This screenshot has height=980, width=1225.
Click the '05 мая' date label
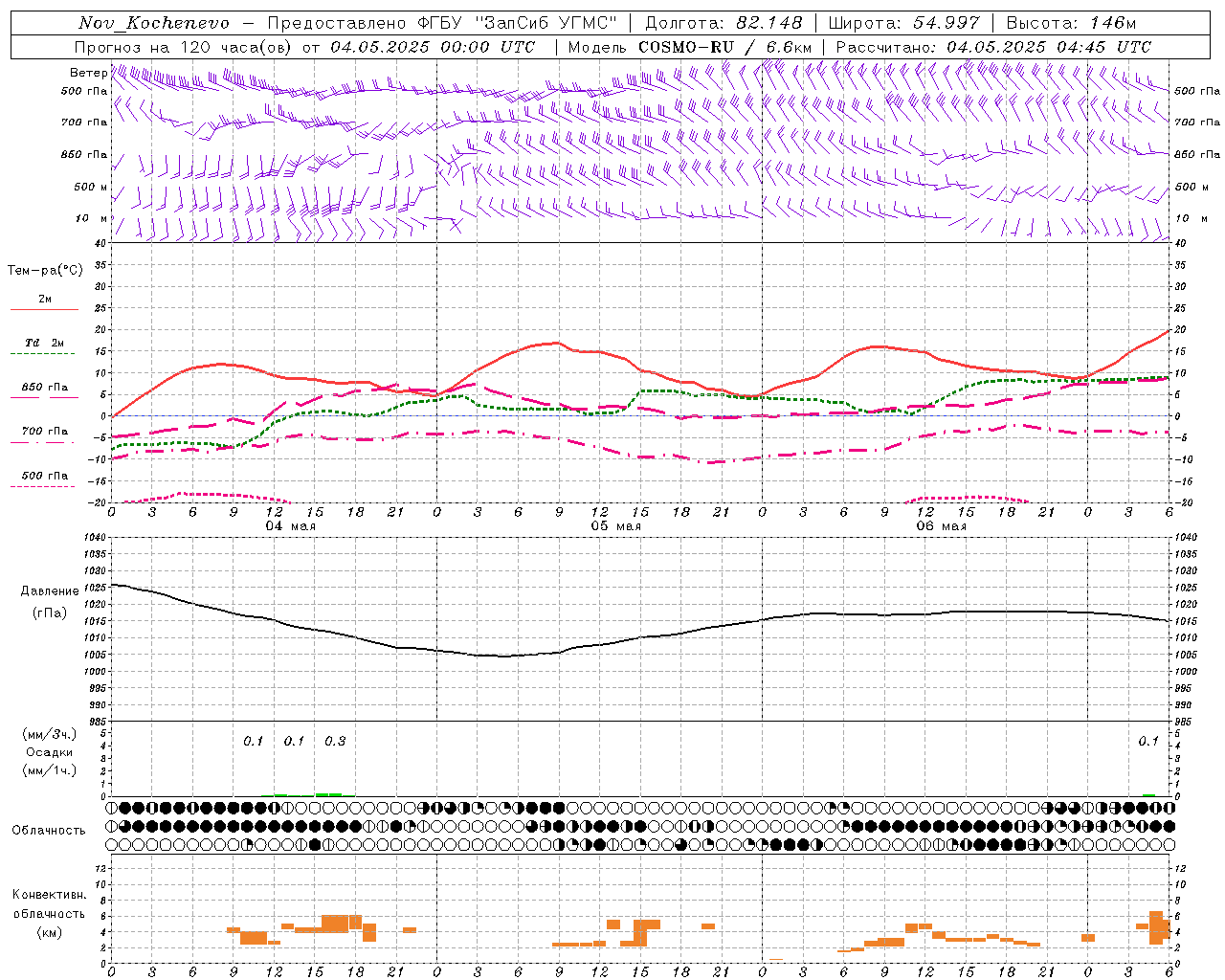(615, 526)
